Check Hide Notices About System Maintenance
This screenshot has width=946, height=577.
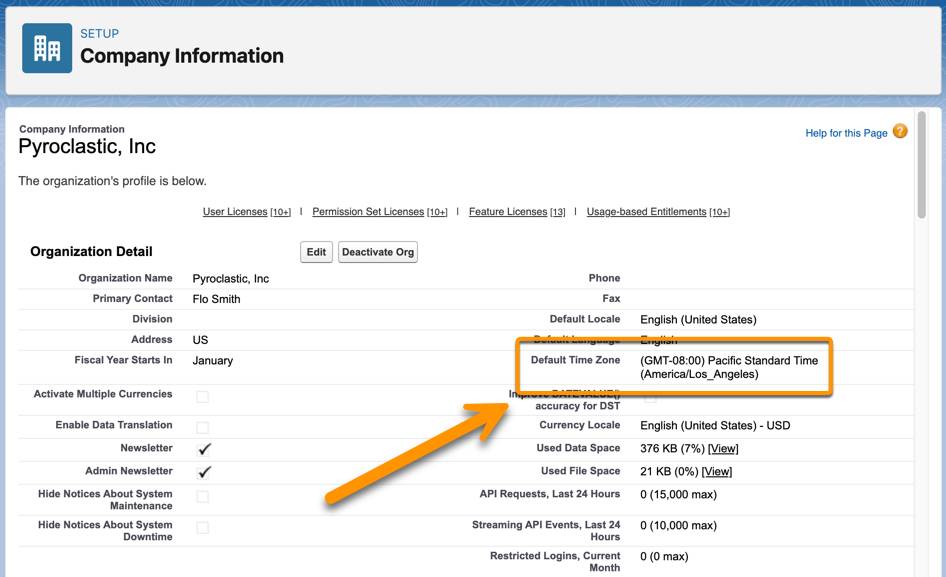(x=203, y=494)
